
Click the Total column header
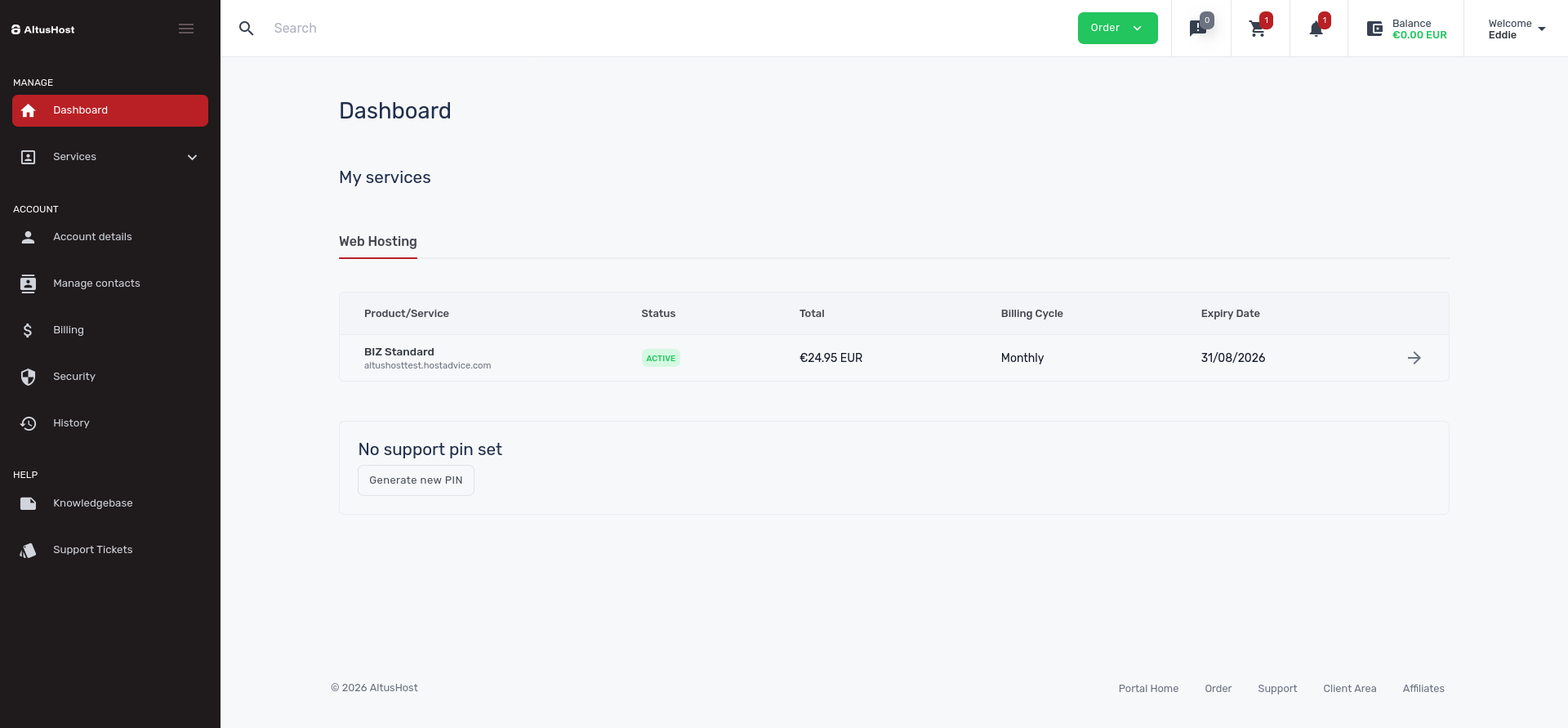[x=812, y=314]
